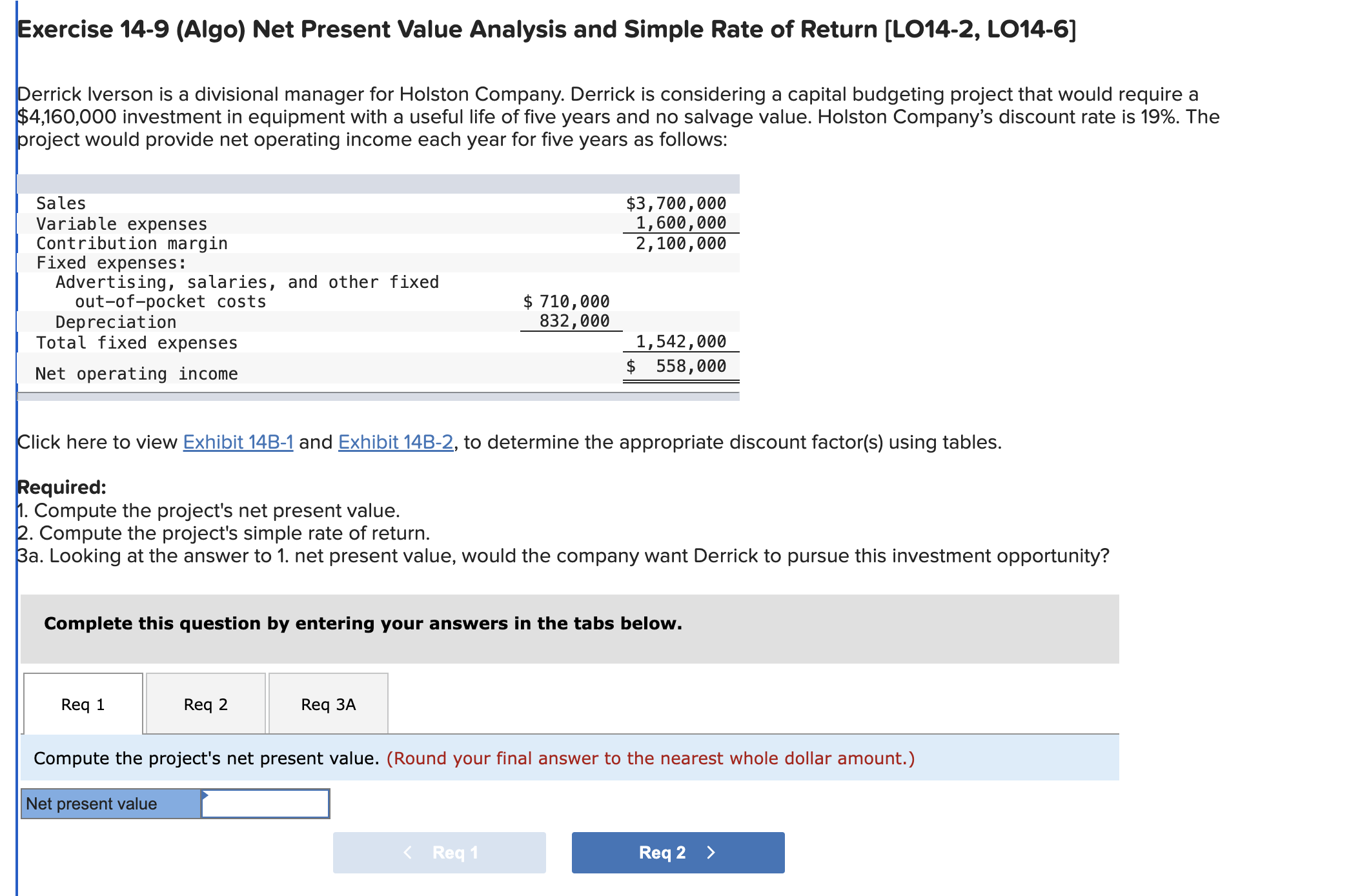1371x896 pixels.
Task: Switch to the Req 2 tab
Action: click(205, 705)
